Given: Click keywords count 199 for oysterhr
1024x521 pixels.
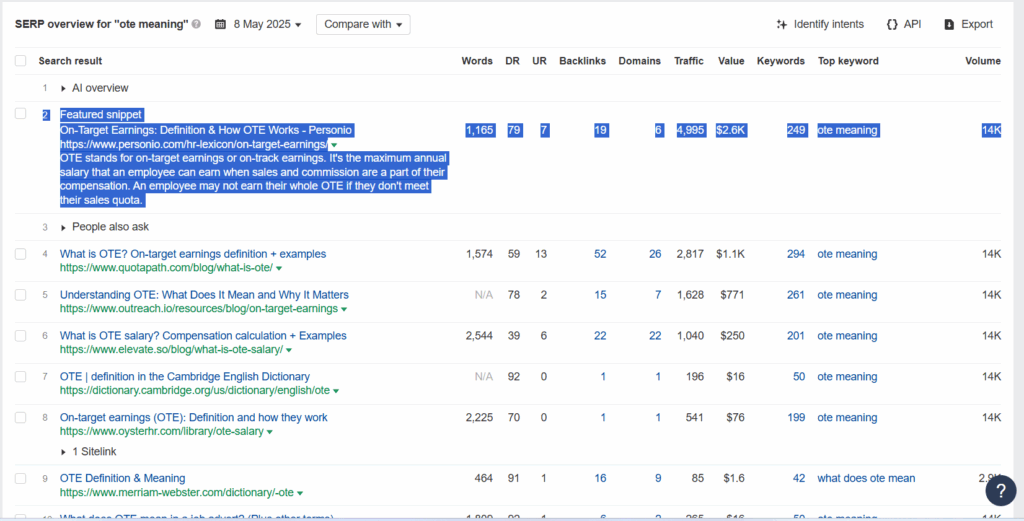Looking at the screenshot, I should pos(796,417).
